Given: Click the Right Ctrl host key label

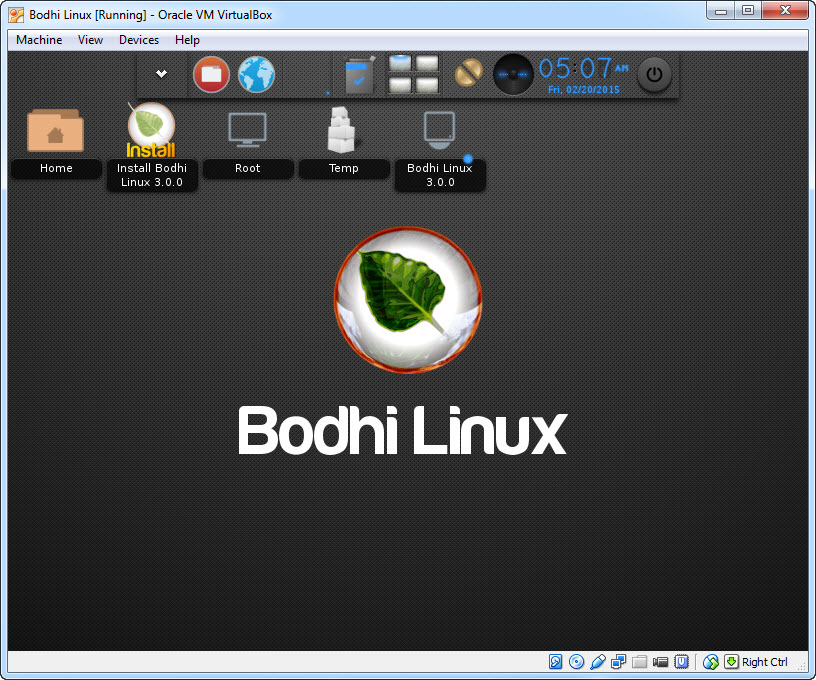Looking at the screenshot, I should [x=764, y=662].
